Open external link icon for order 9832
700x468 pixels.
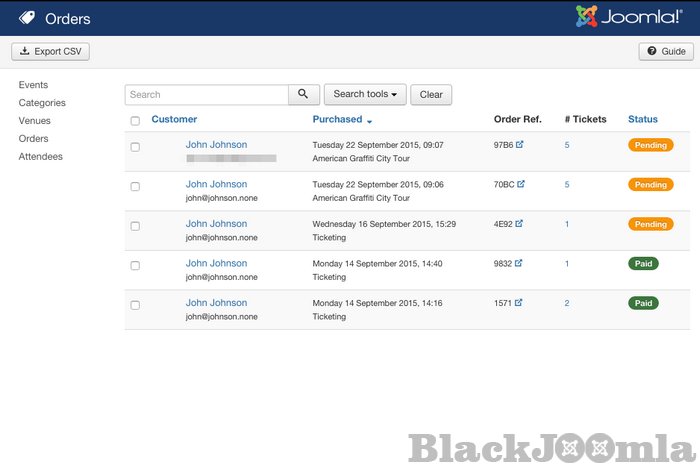(x=520, y=263)
